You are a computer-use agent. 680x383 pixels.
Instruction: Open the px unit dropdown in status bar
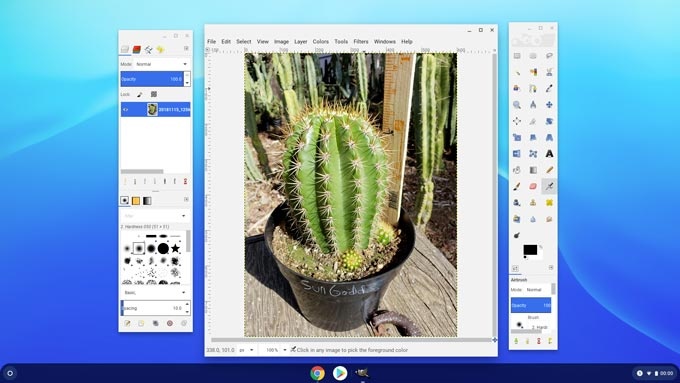(x=246, y=350)
